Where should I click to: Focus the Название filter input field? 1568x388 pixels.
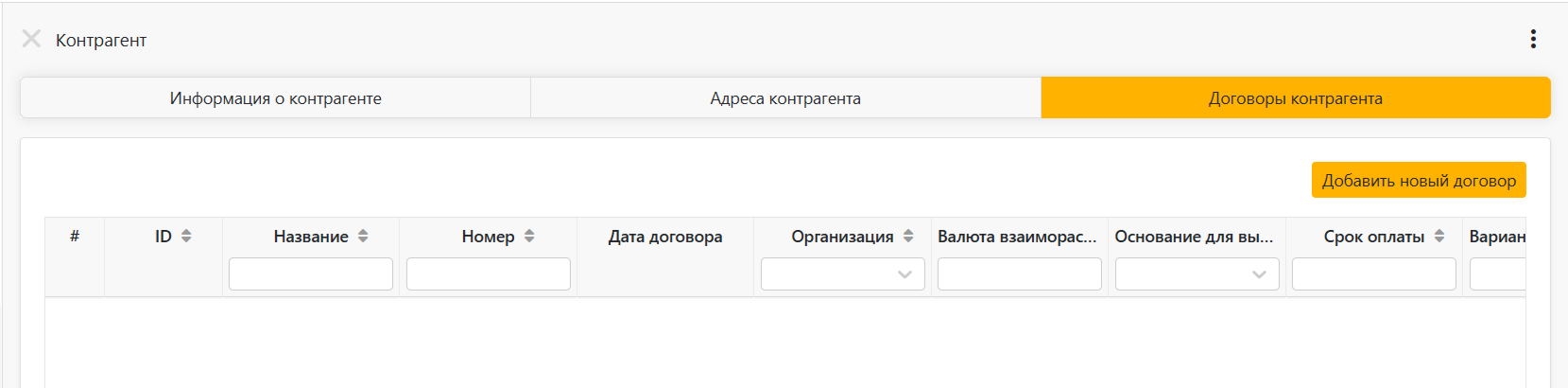point(311,274)
